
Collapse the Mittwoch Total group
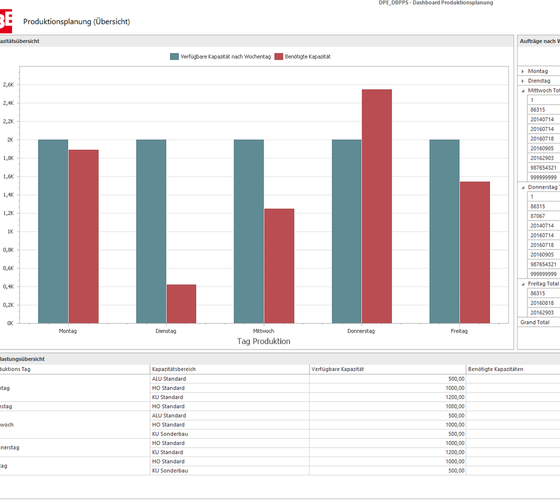[523, 91]
